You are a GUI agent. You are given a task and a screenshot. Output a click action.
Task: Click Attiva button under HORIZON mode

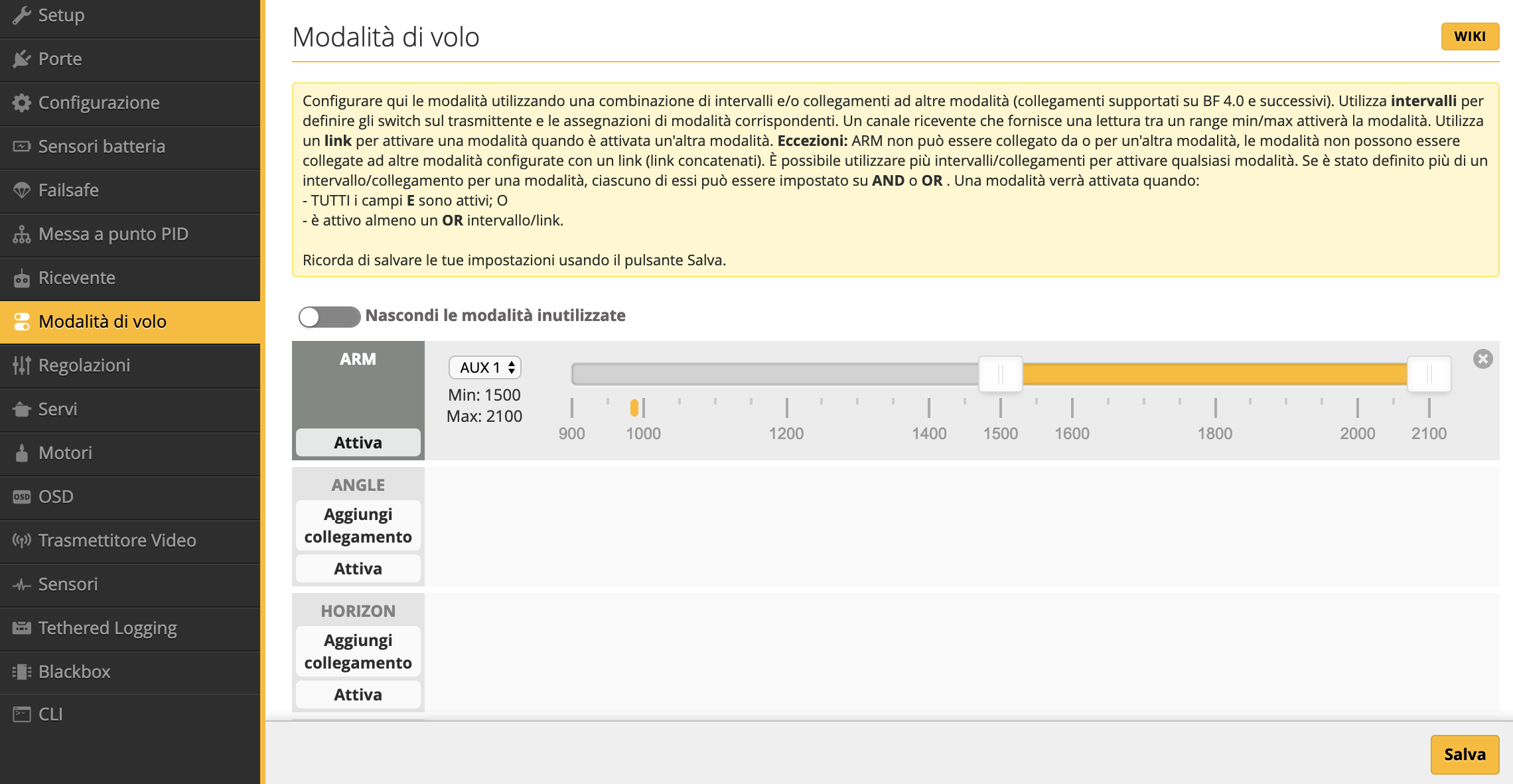[358, 694]
